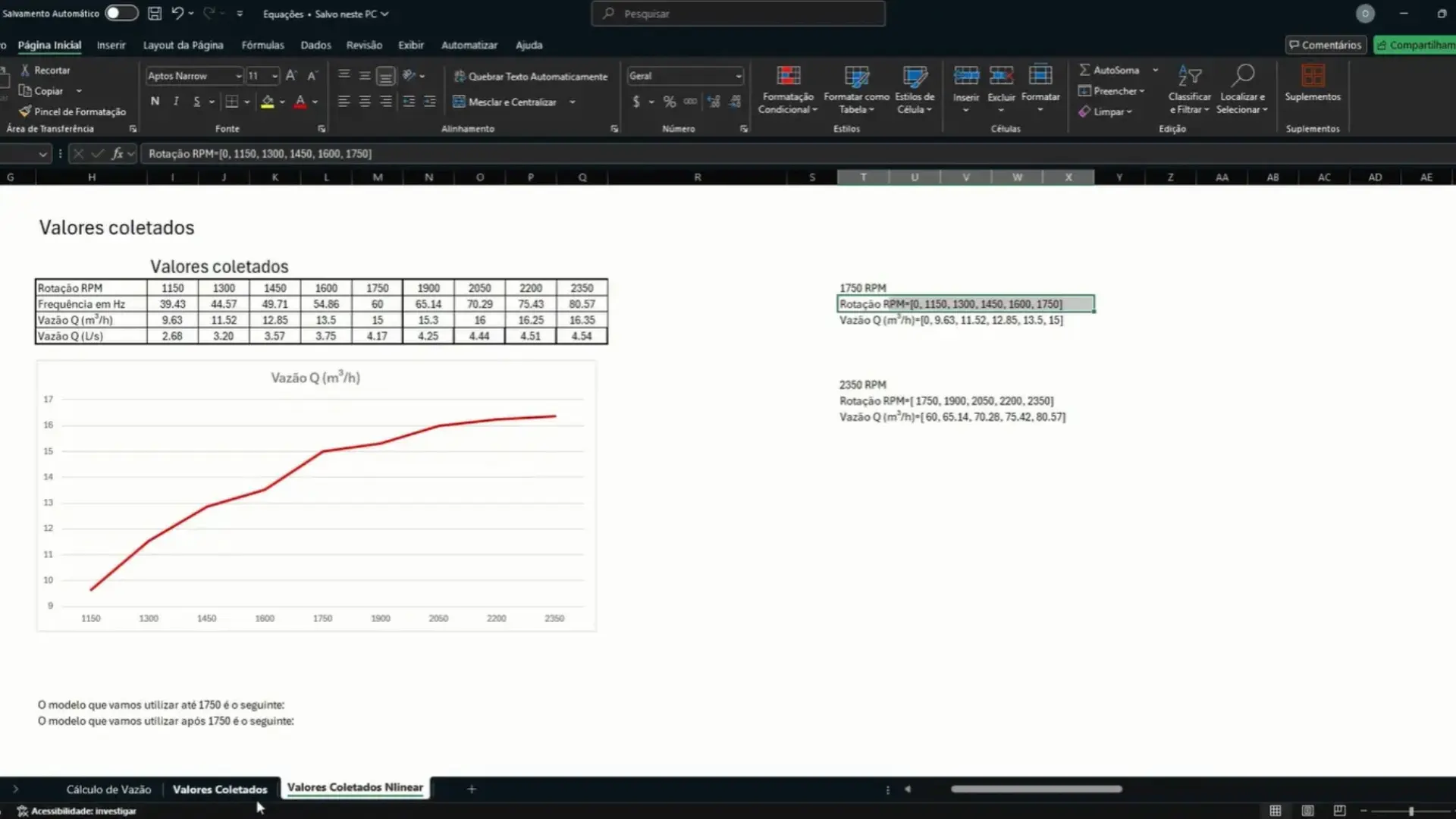The width and height of the screenshot is (1456, 819).
Task: Click the Increase Decimal icon
Action: pyautogui.click(x=713, y=102)
